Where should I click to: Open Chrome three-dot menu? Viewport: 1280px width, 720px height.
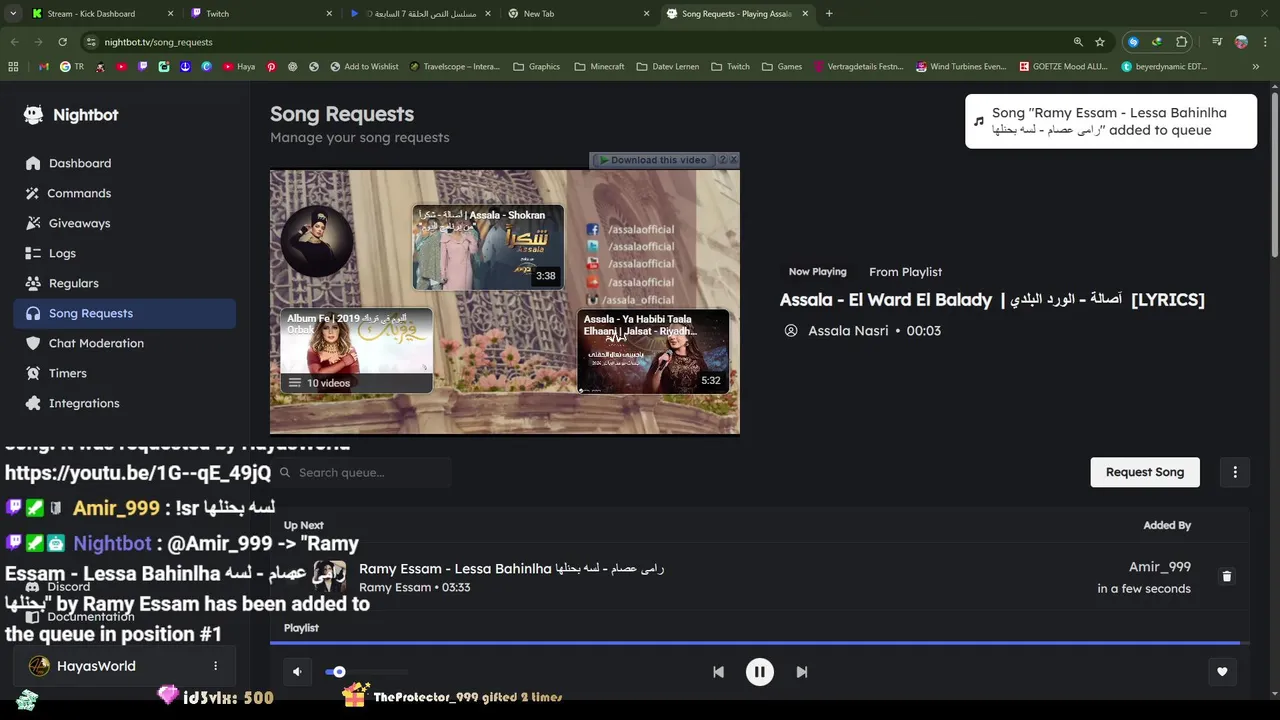pyautogui.click(x=1264, y=42)
